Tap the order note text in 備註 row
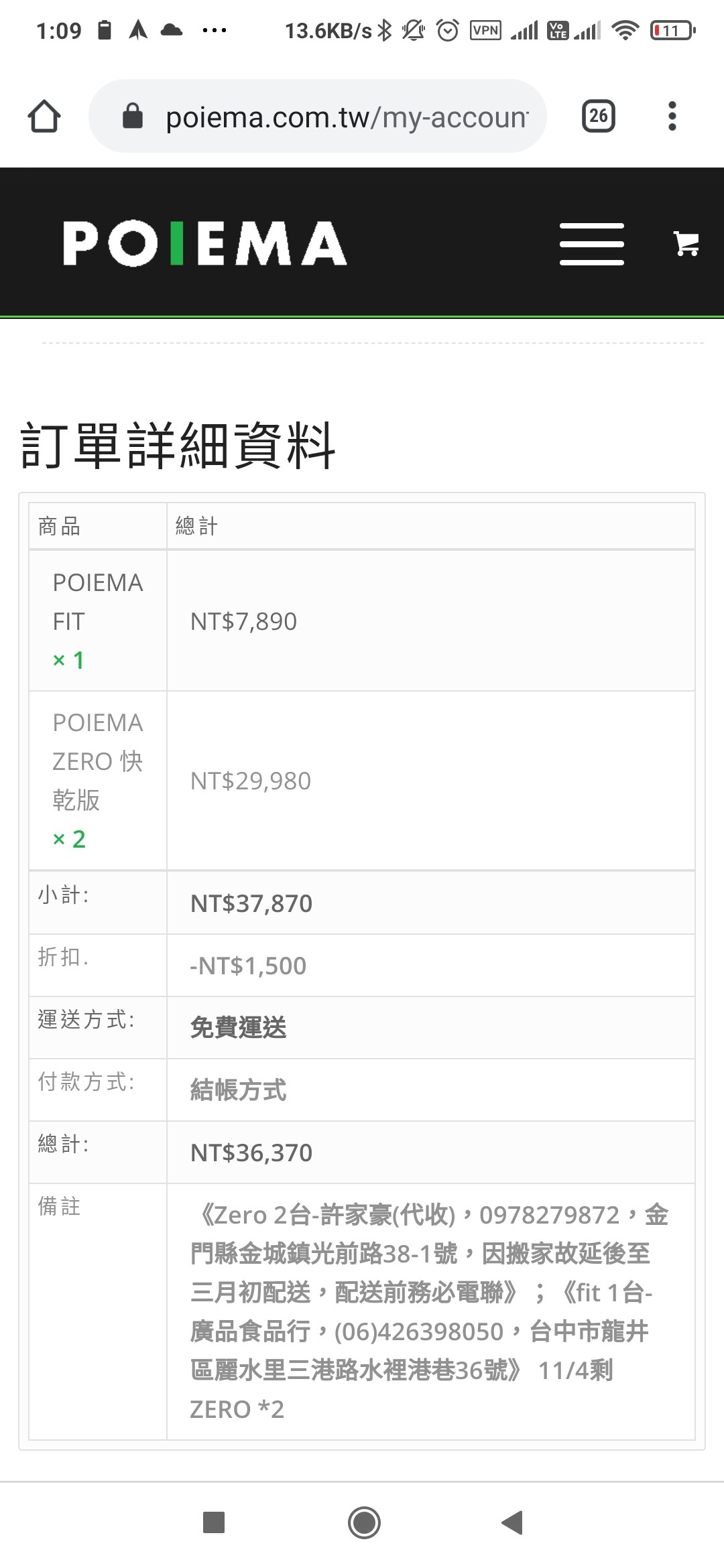Image resolution: width=724 pixels, height=1568 pixels. pos(430,1312)
